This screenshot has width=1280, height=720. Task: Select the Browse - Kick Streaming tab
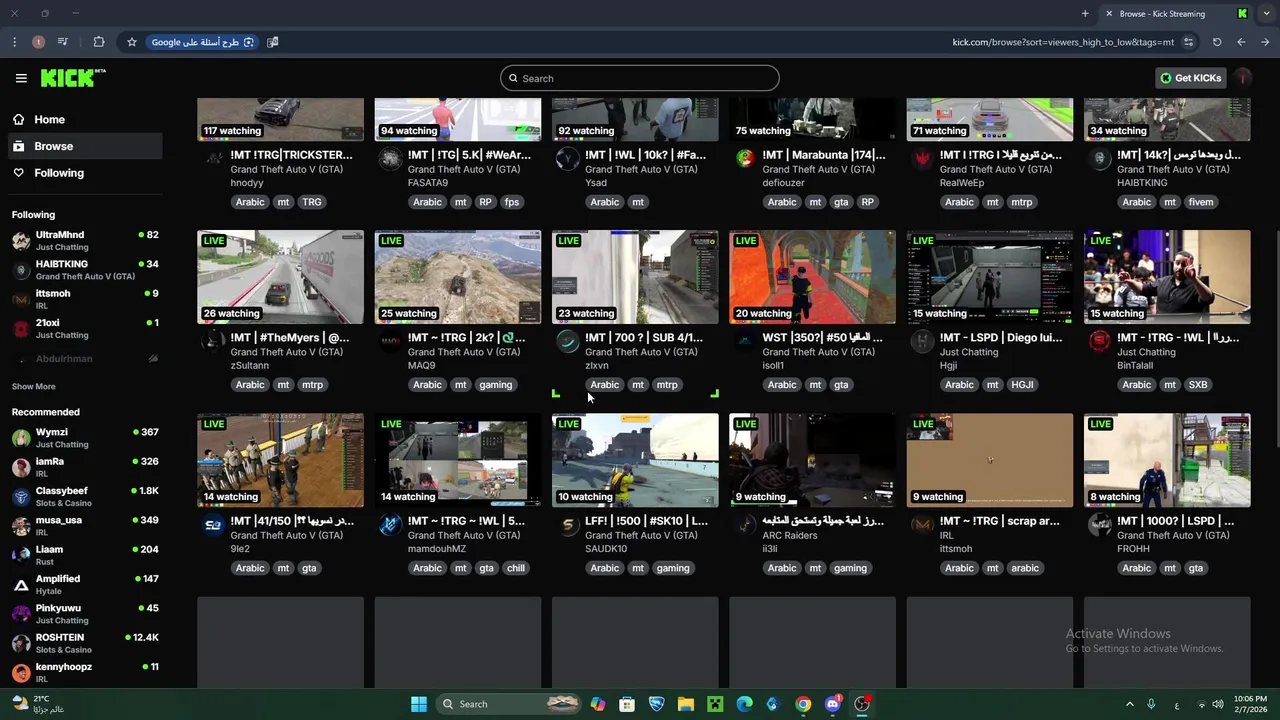[x=1177, y=14]
